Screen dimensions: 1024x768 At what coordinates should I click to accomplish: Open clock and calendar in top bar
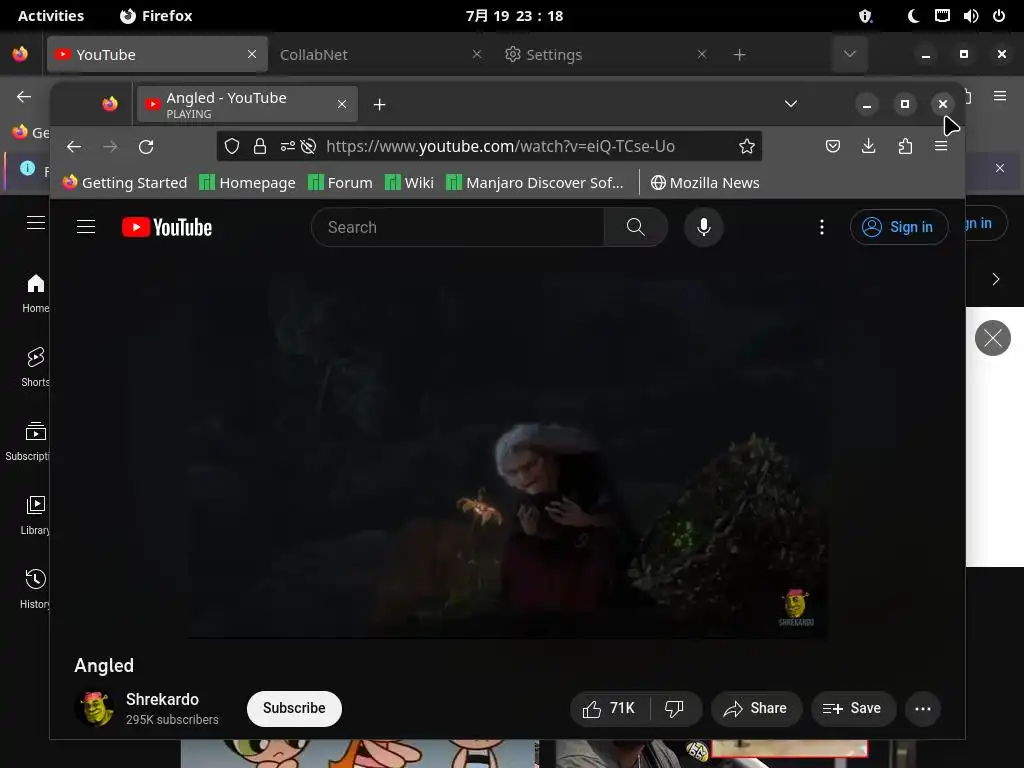[515, 16]
